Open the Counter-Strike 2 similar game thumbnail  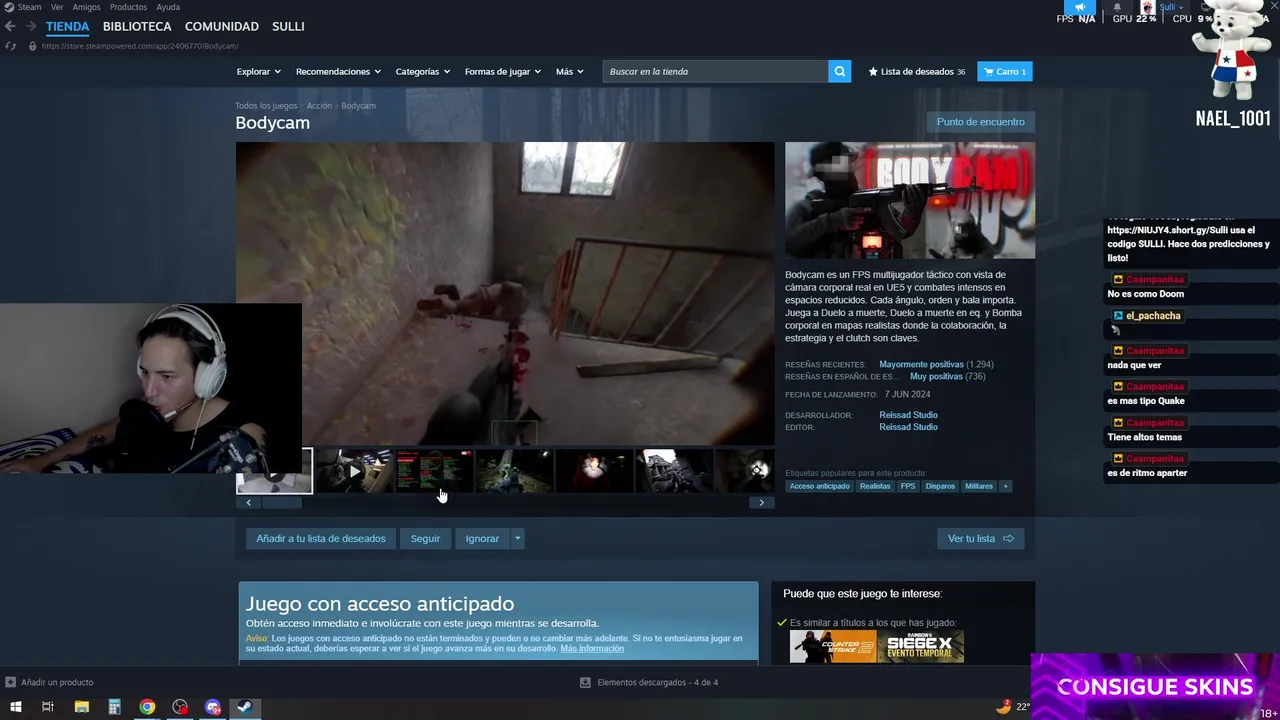[833, 646]
